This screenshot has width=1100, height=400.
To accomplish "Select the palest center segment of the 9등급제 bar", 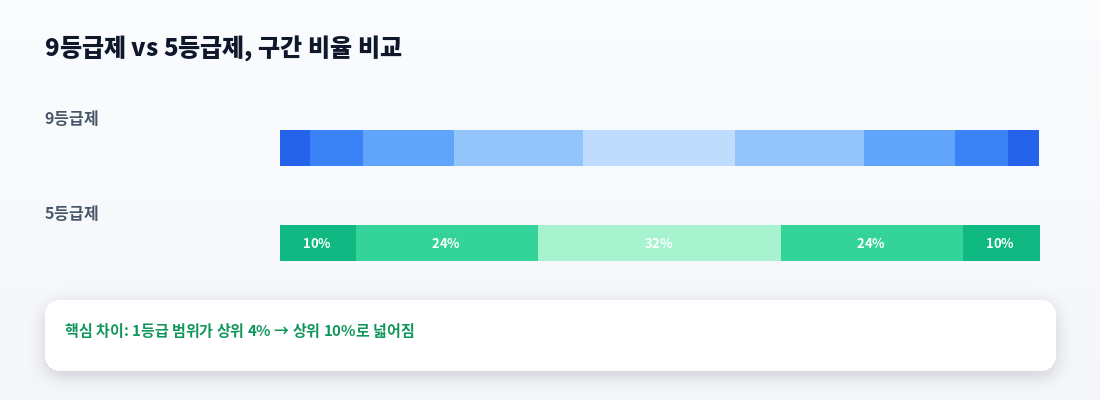I will tap(659, 148).
